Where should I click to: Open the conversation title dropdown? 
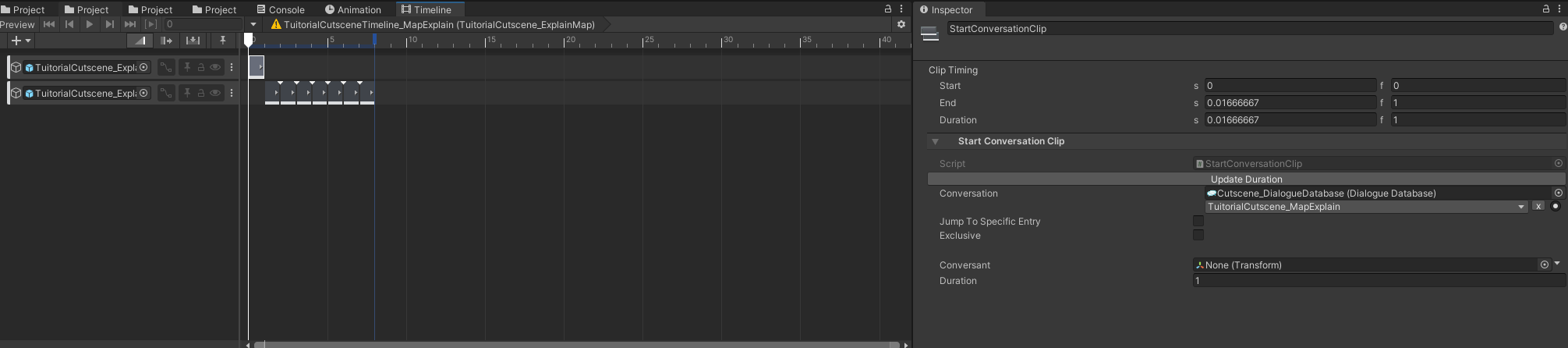[x=1365, y=207]
